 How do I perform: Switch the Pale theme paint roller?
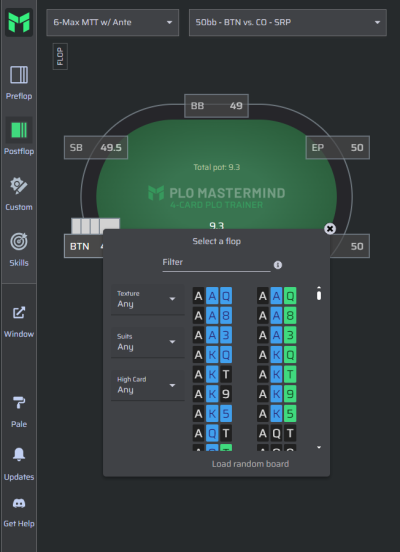tap(19, 412)
